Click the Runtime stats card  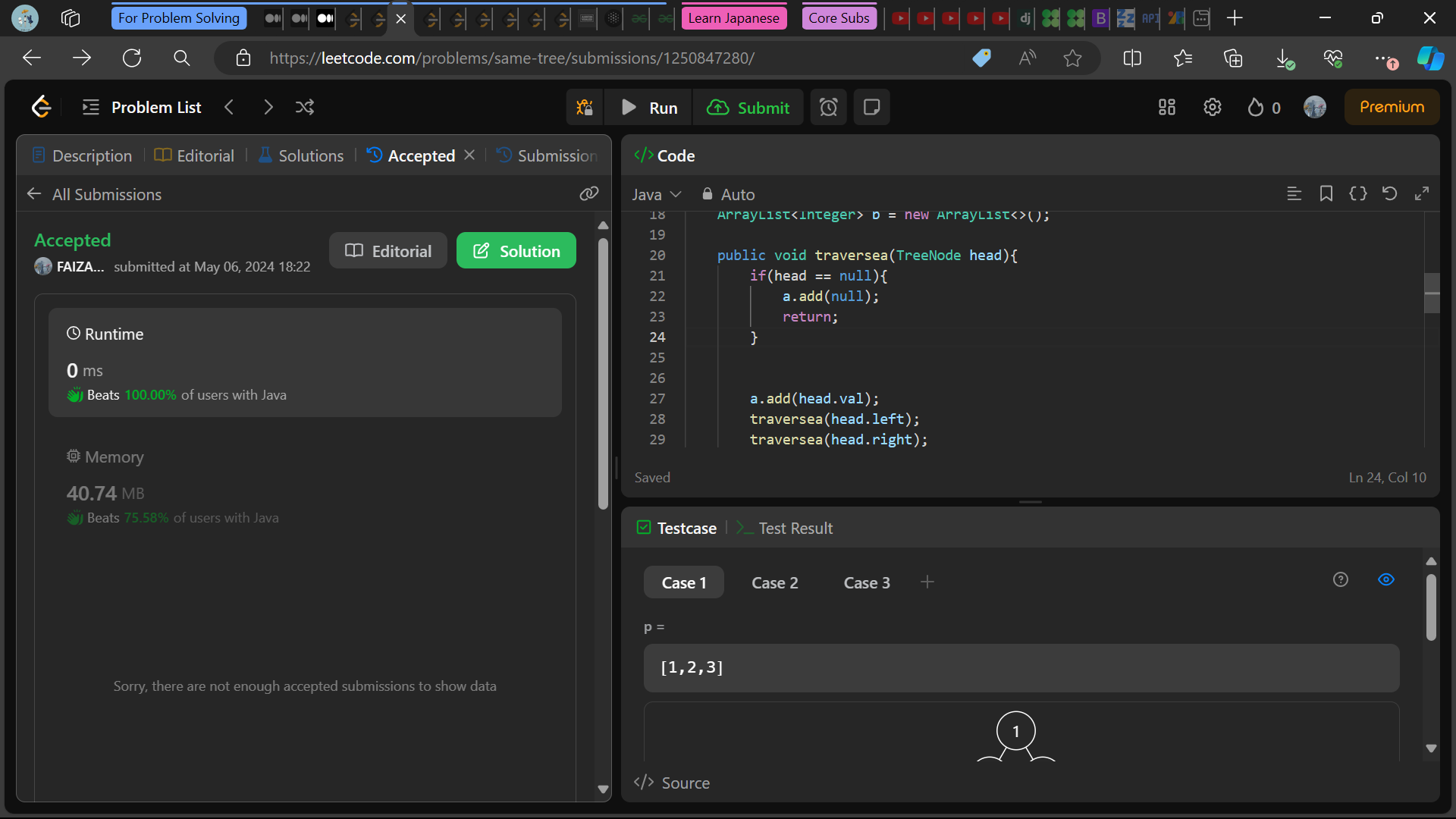(x=305, y=362)
